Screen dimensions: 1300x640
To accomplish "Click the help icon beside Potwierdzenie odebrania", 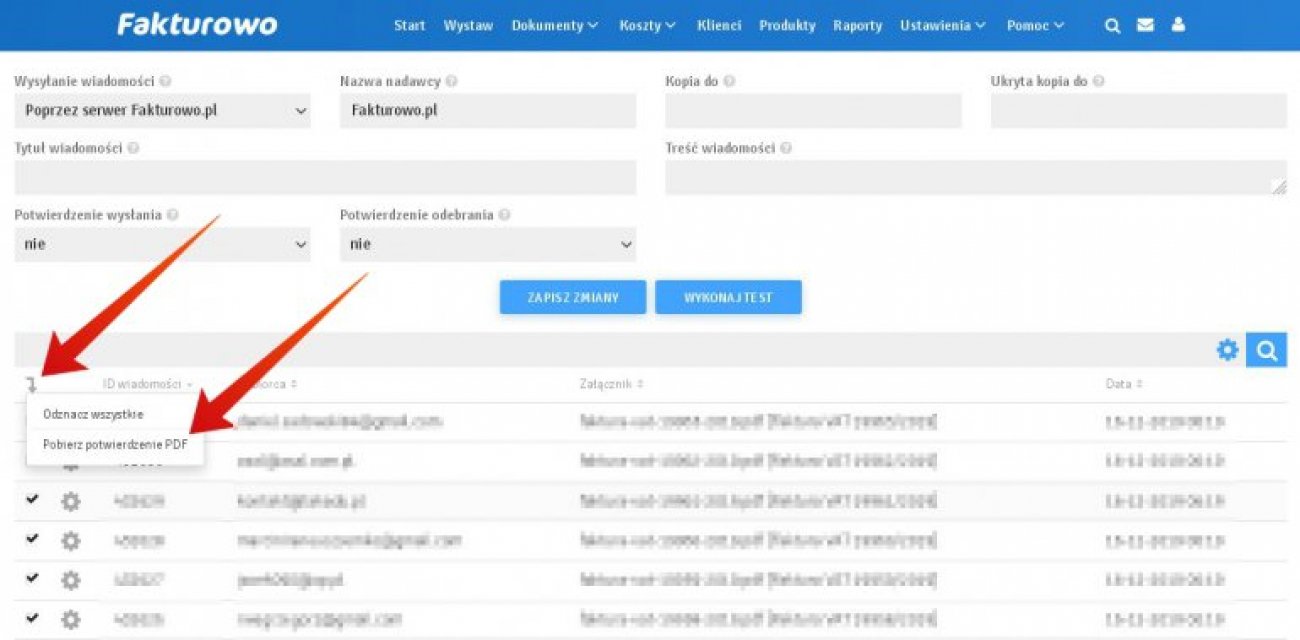I will point(504,215).
